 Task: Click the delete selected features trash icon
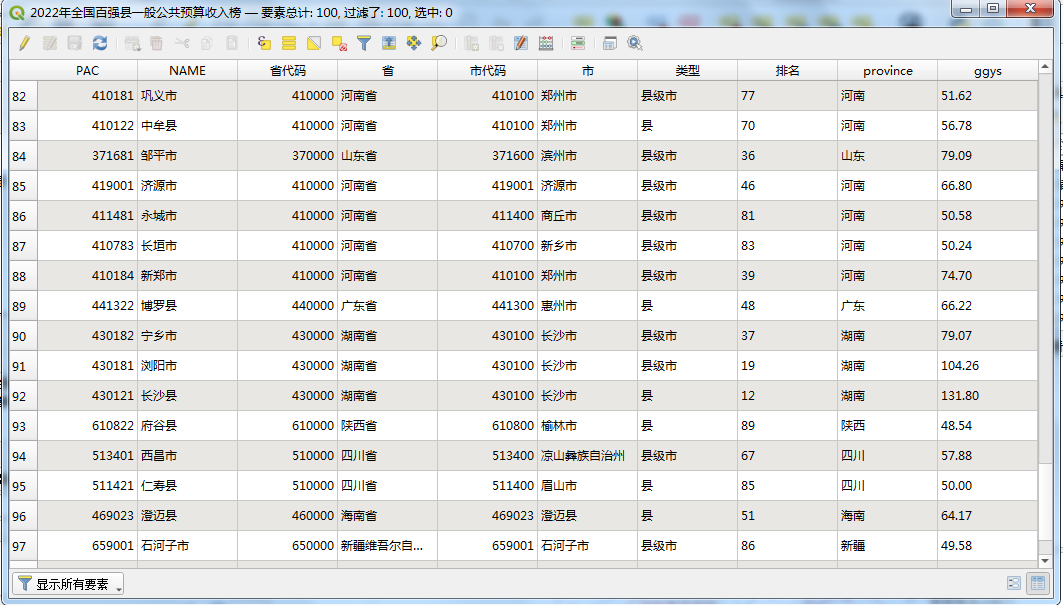(x=157, y=43)
